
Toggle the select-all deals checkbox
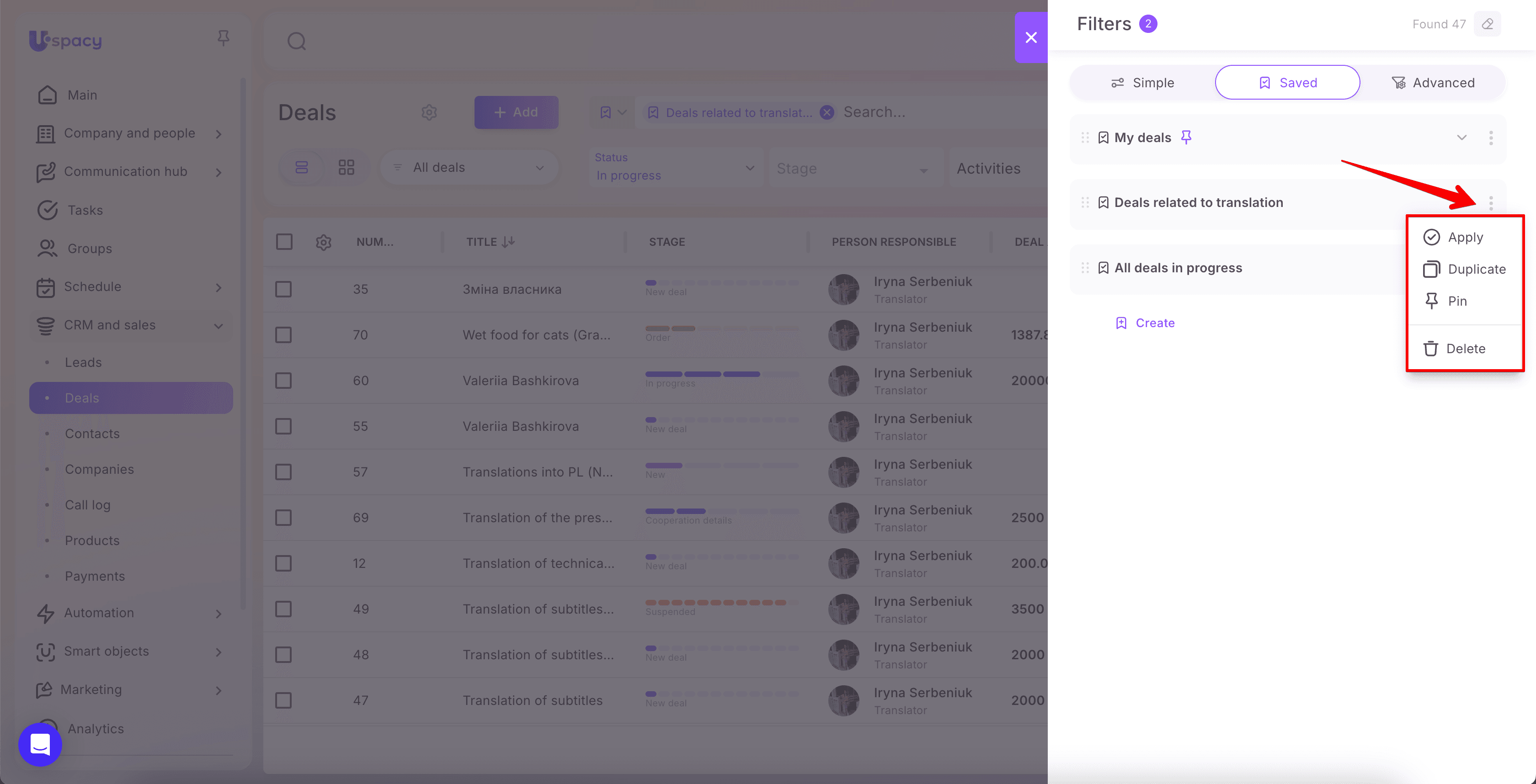[284, 242]
